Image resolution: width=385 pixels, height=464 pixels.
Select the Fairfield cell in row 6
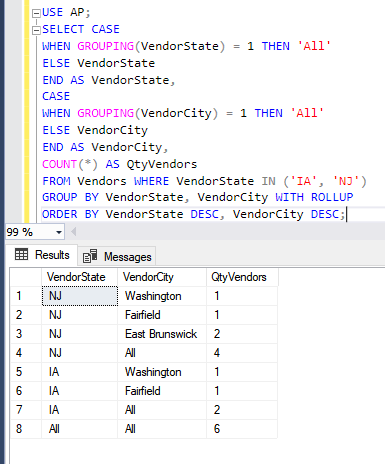click(x=162, y=391)
